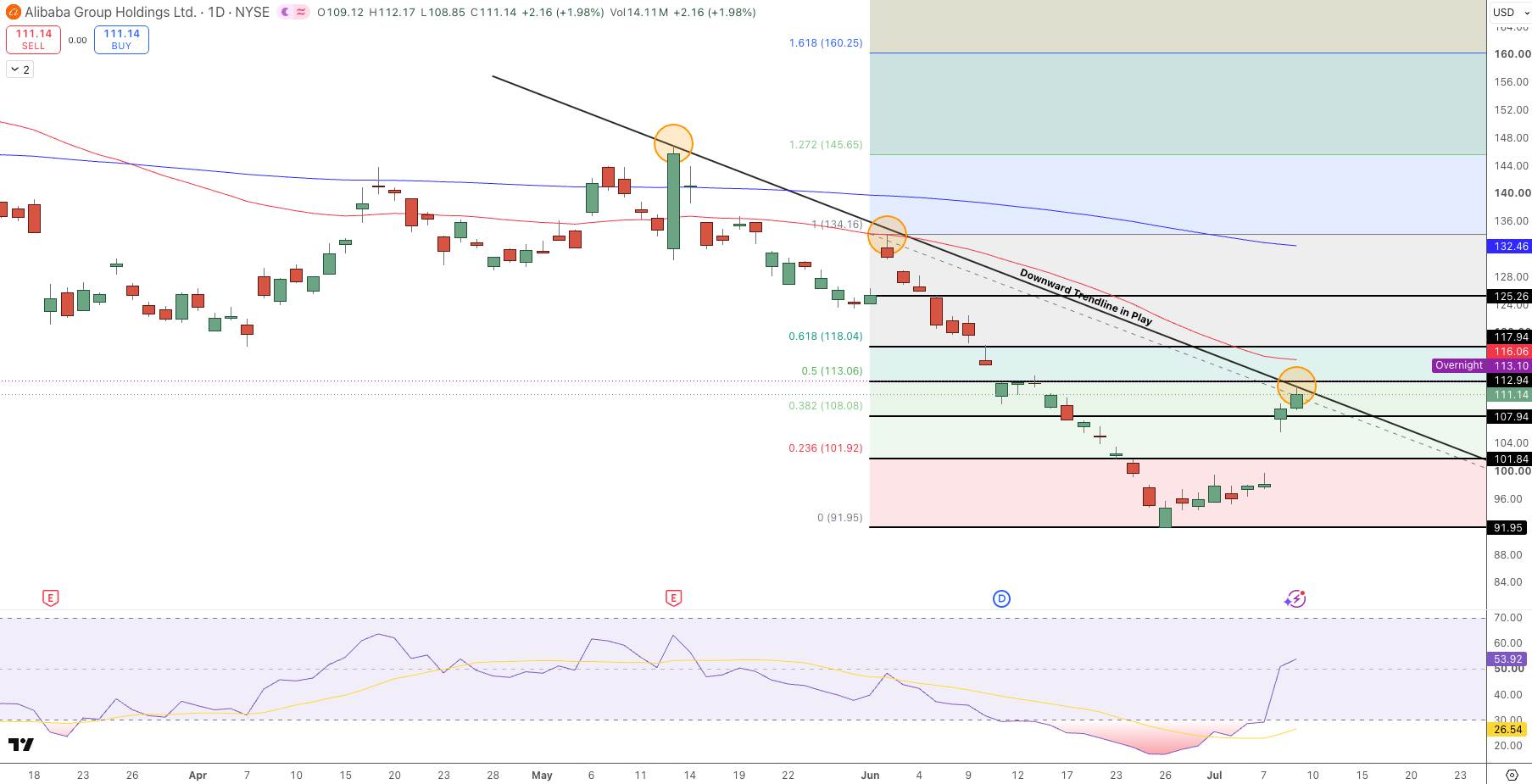Click the 18 date axis label
The height and width of the screenshot is (784, 1532).
pos(34,775)
